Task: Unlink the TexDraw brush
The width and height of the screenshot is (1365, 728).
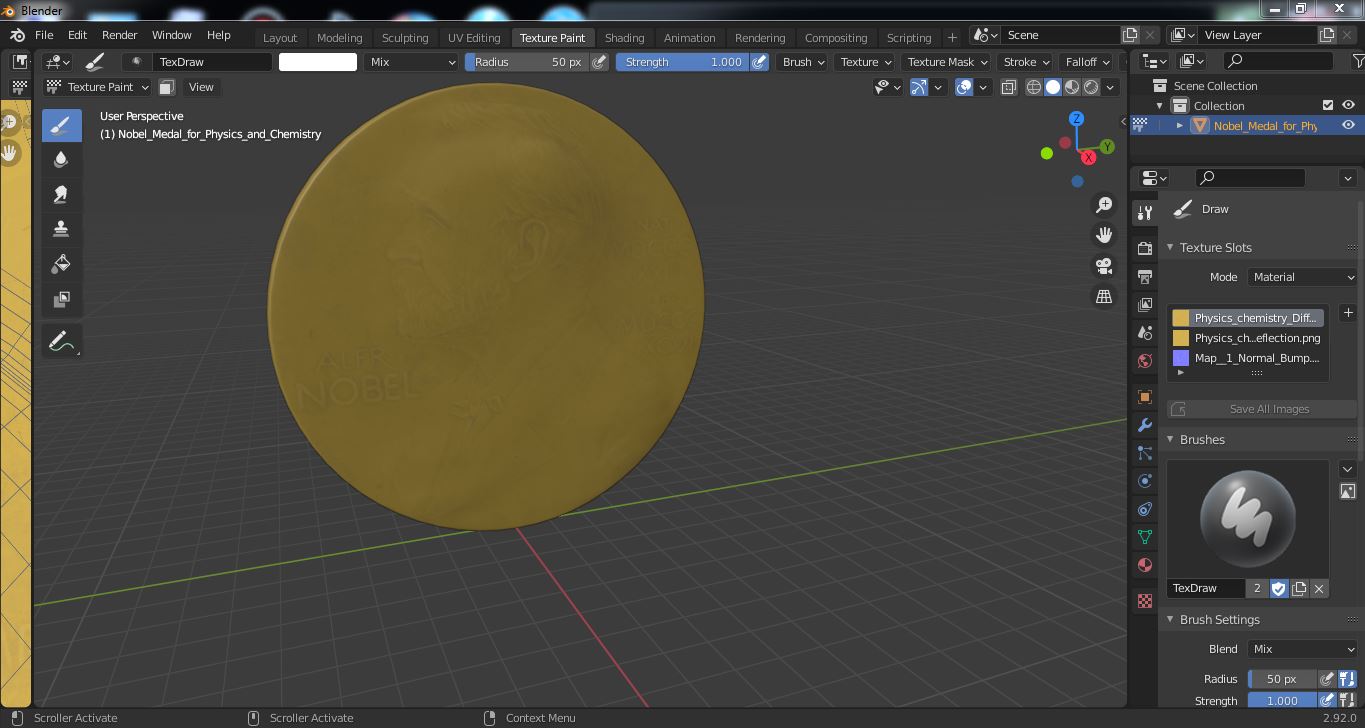Action: [1319, 588]
